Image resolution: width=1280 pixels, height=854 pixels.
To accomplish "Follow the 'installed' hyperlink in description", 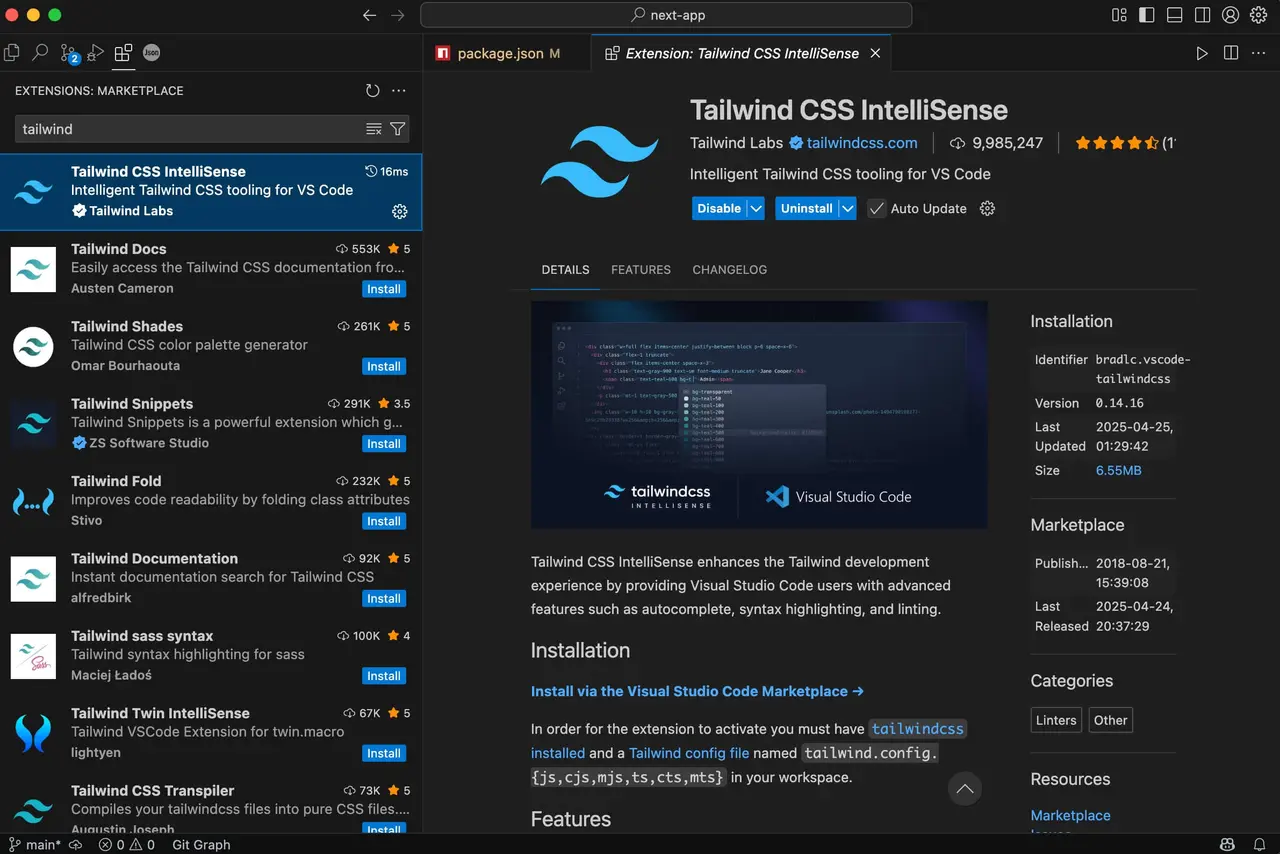I will (558, 753).
